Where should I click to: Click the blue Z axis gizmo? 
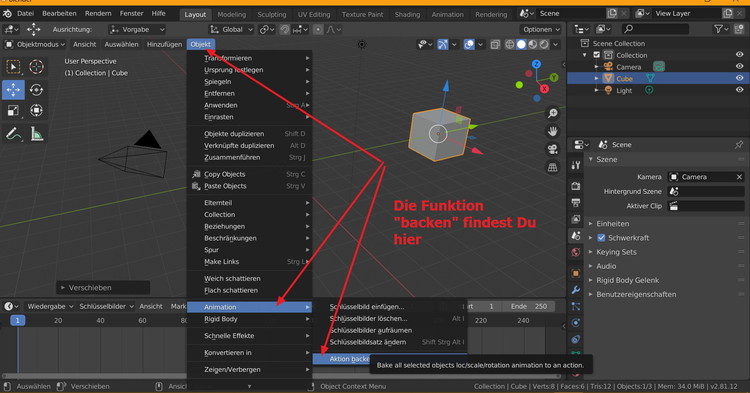(537, 64)
